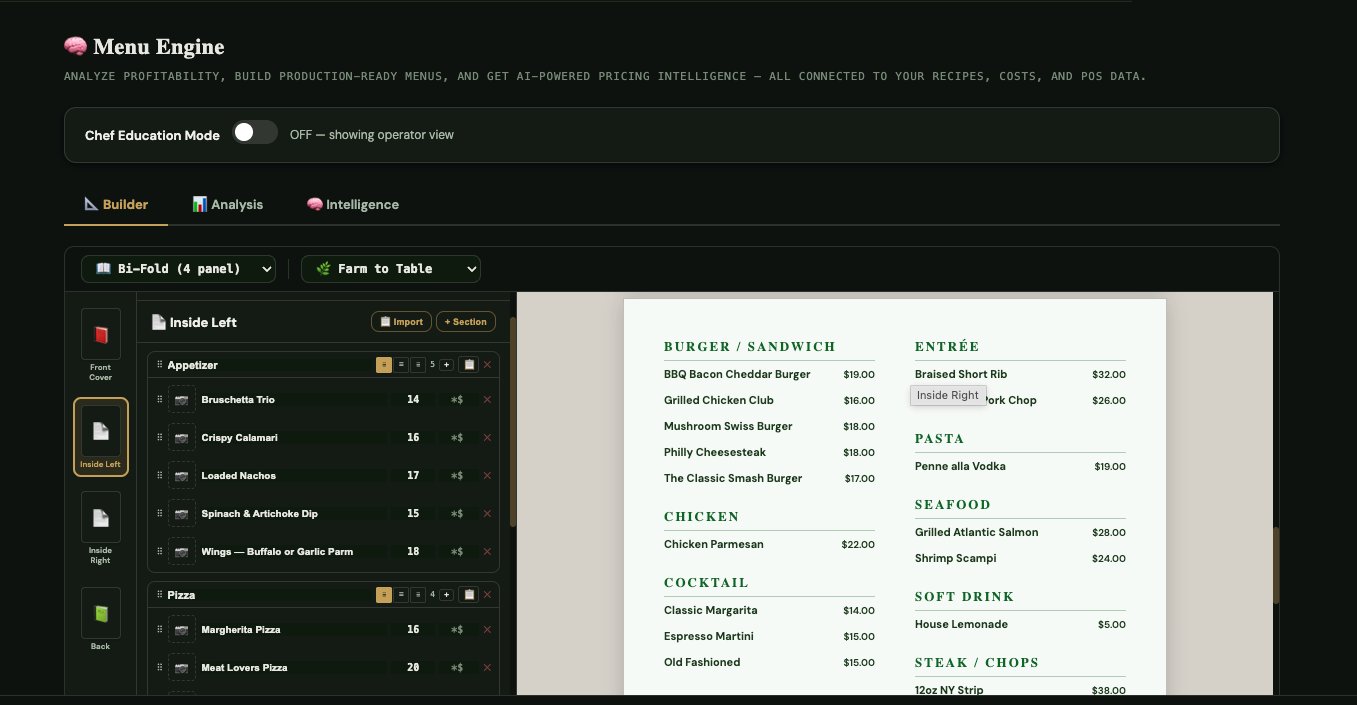Screen dimensions: 1357x705
Task: Remove Spinach & Artichoke Dip from the section
Action: (x=487, y=514)
